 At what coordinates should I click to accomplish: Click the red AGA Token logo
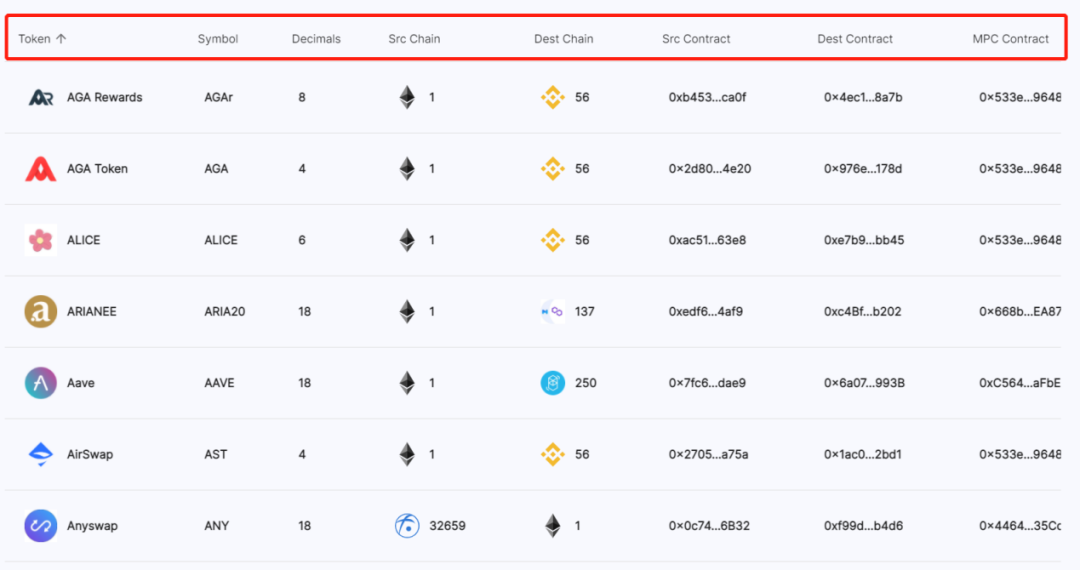coord(41,169)
